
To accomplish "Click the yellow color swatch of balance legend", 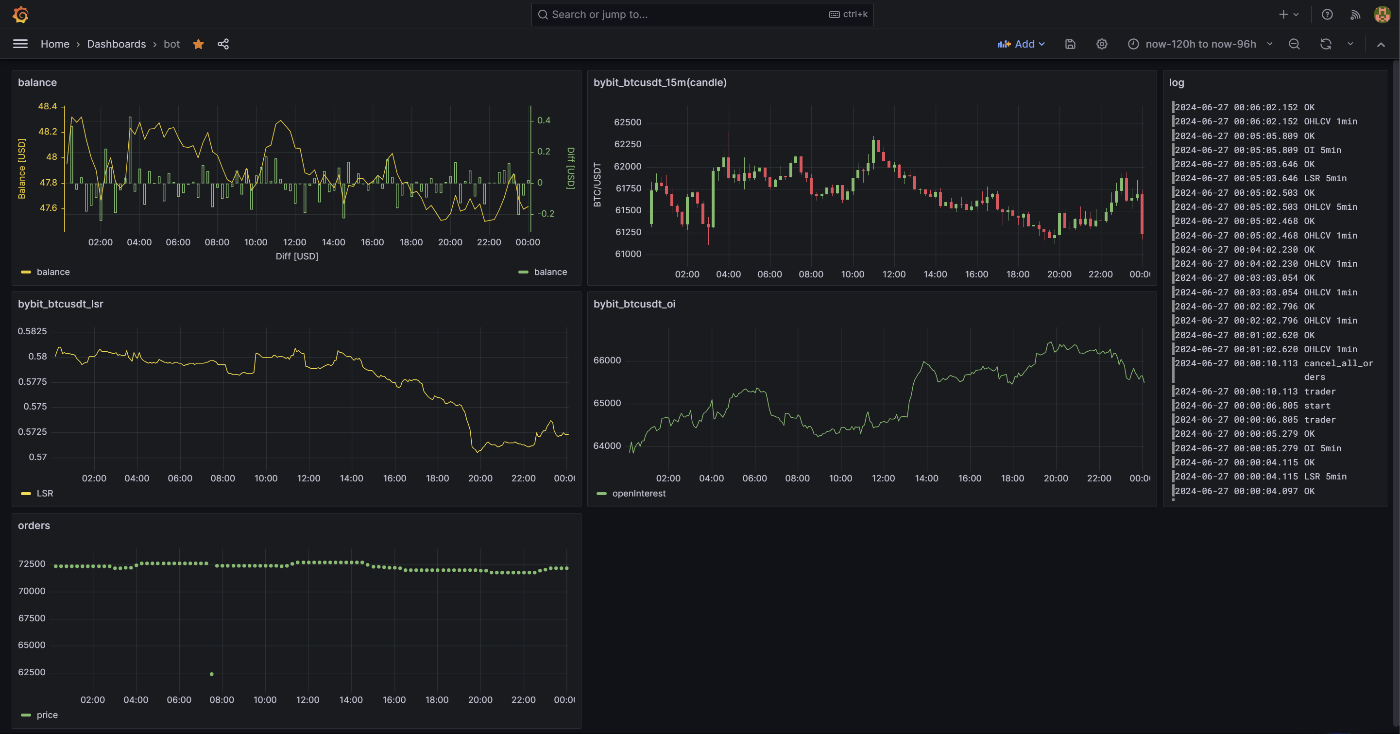I will [x=26, y=272].
